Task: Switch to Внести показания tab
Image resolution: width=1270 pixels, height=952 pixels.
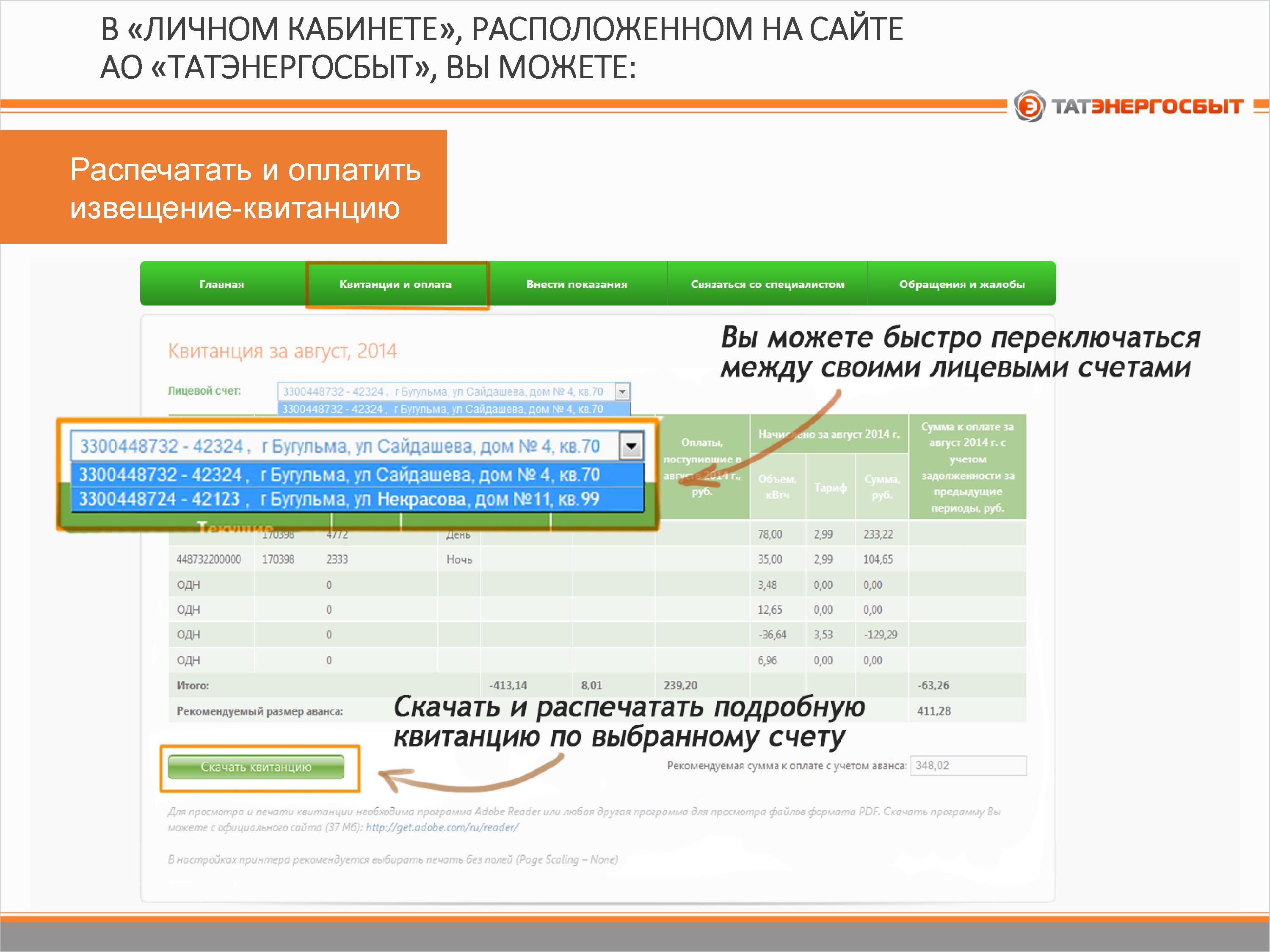Action: tap(577, 284)
